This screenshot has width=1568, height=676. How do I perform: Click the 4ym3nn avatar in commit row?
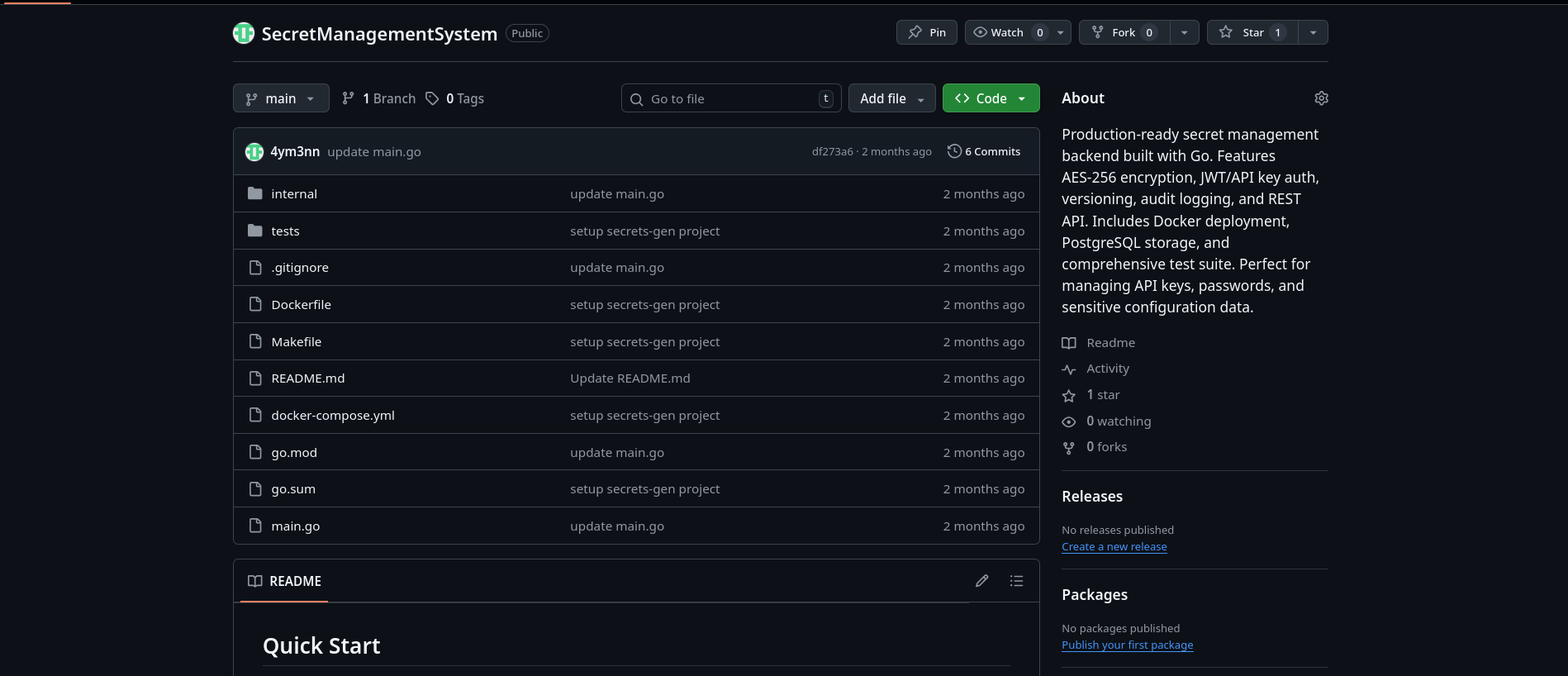pyautogui.click(x=254, y=152)
